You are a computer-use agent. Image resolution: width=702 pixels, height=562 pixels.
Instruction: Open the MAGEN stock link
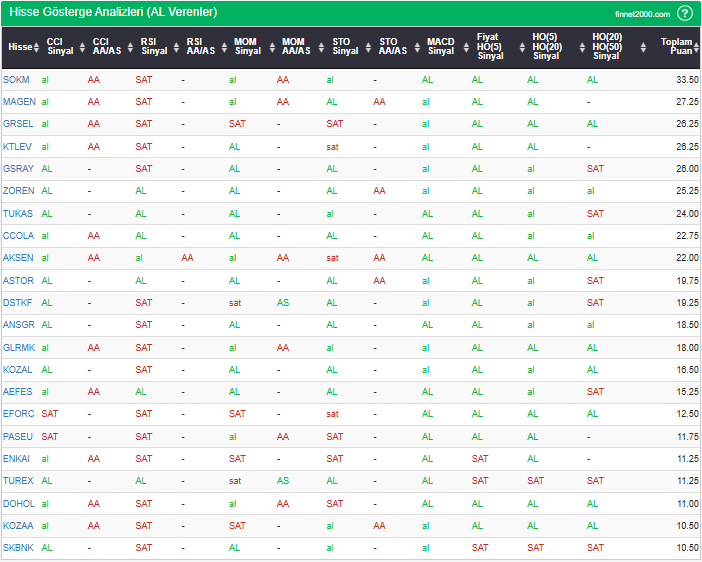(x=19, y=101)
